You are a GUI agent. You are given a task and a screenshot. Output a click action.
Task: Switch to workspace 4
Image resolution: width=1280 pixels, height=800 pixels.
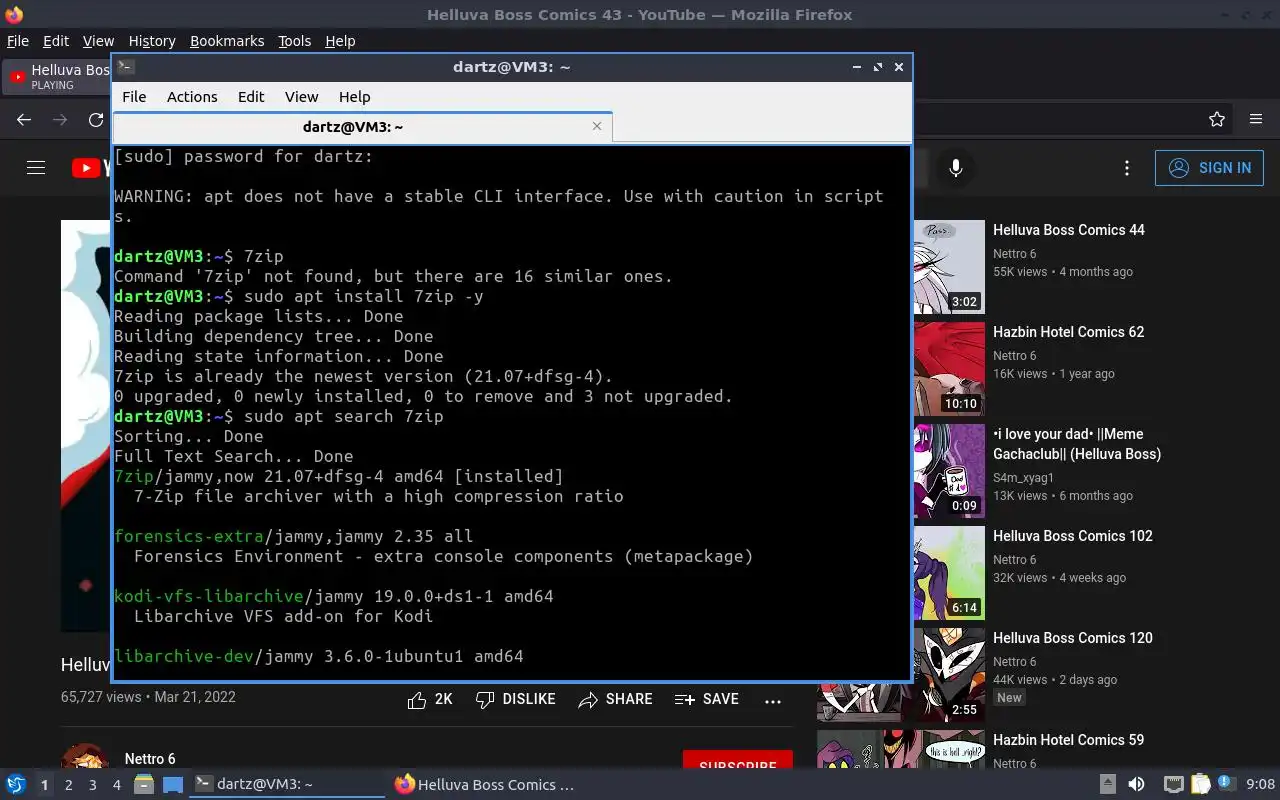[116, 785]
